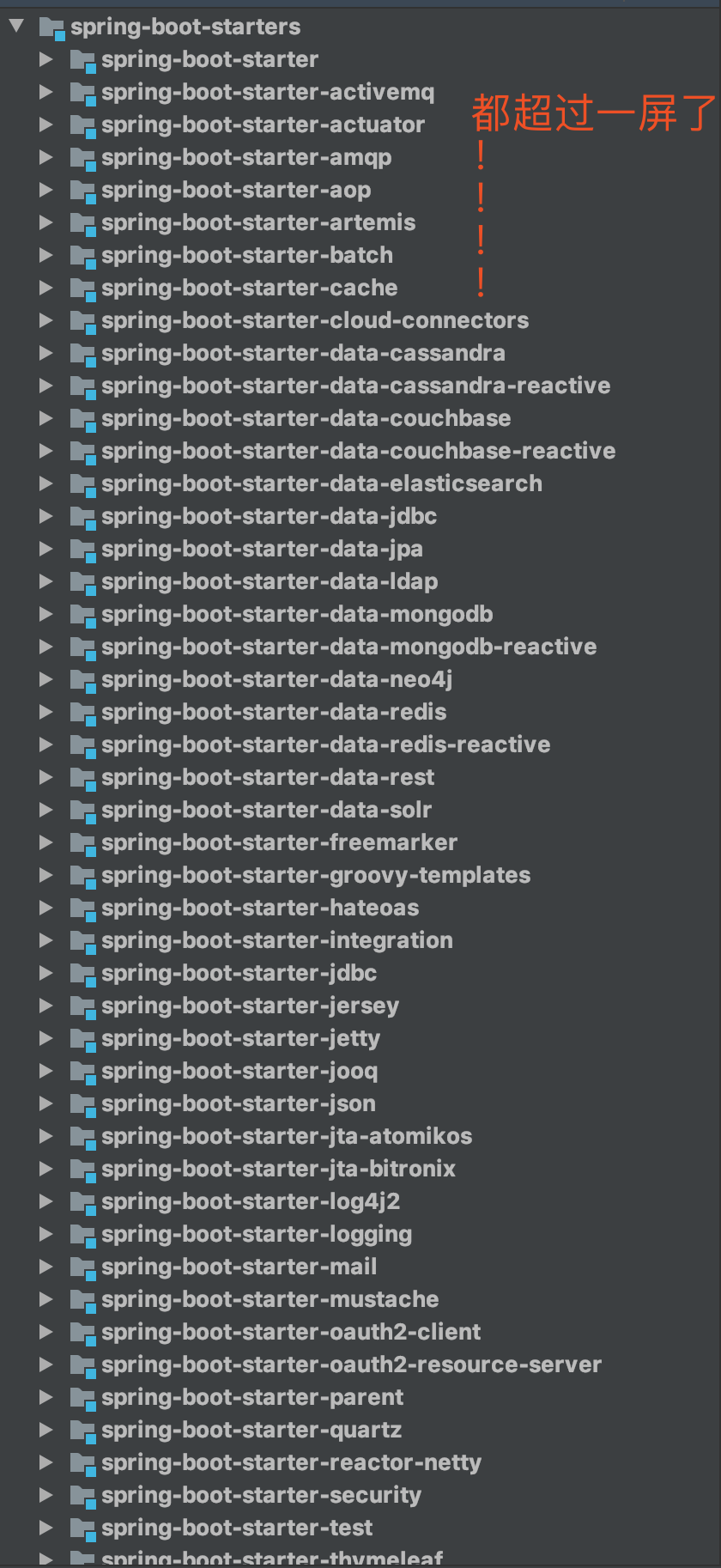Expand the spring-boot-starter-json node
721x1568 pixels.
click(x=46, y=1103)
